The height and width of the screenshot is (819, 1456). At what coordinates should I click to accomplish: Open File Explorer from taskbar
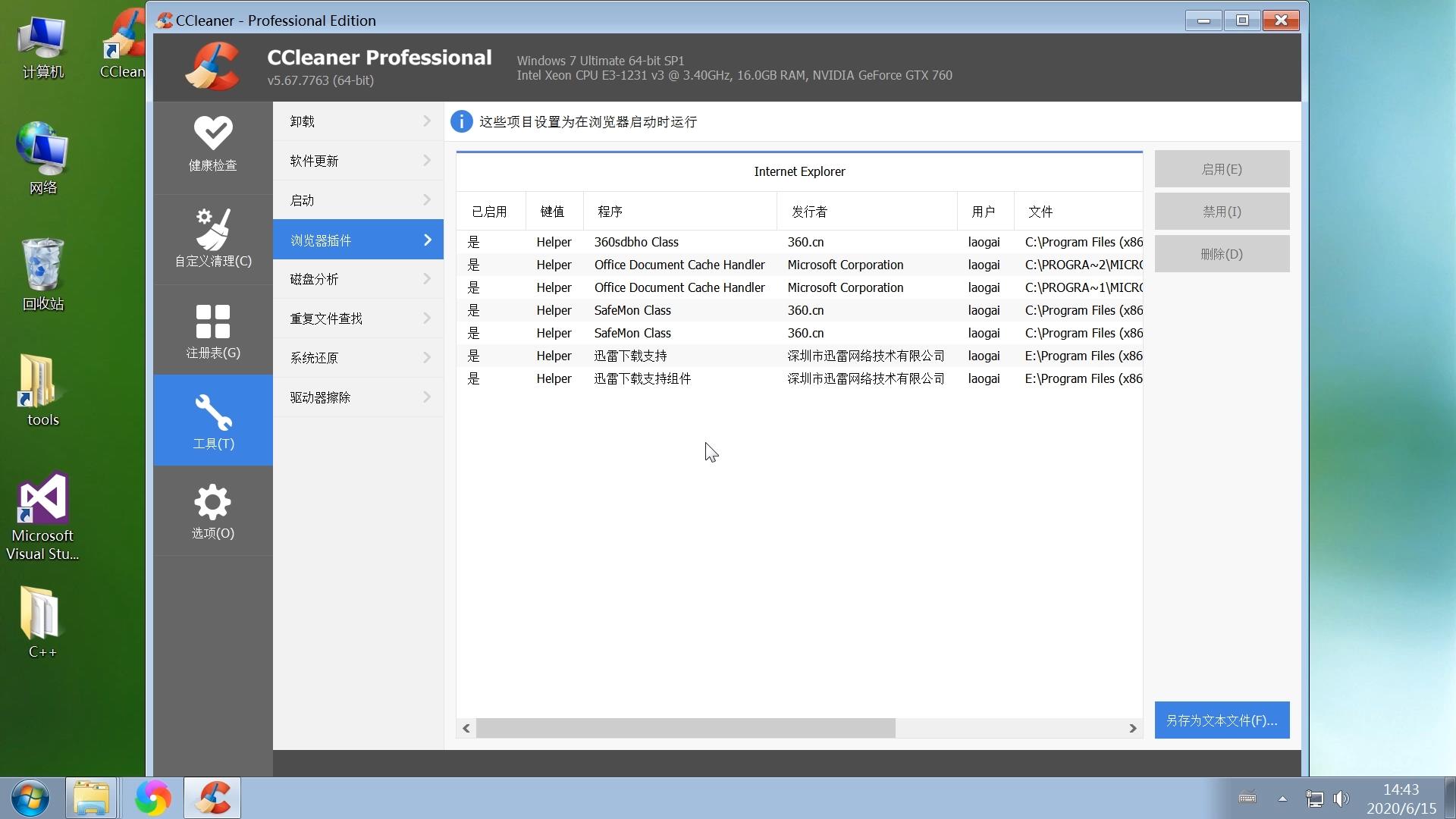click(91, 798)
